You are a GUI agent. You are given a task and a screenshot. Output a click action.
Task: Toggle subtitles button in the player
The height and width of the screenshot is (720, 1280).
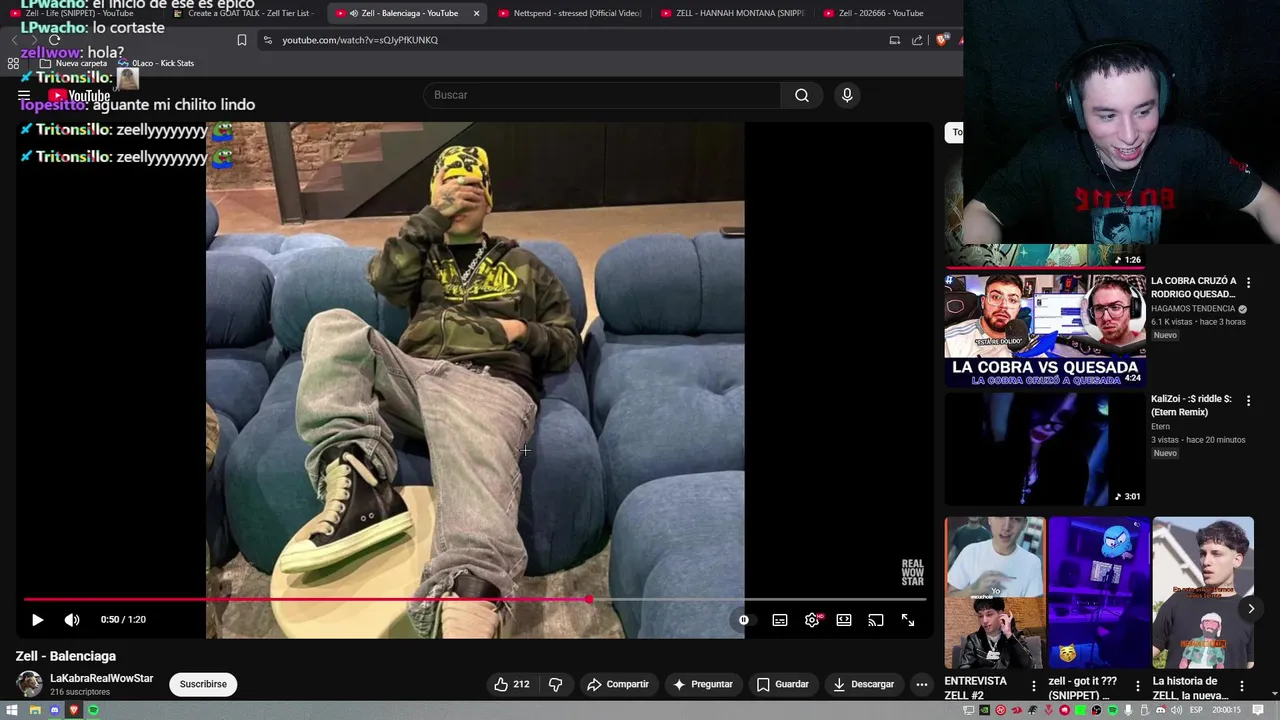tap(780, 620)
